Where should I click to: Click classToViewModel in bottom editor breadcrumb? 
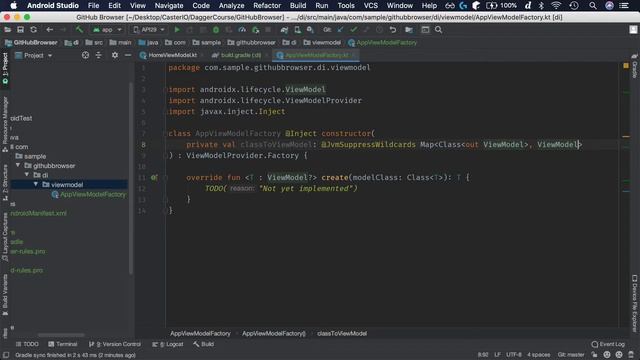coord(342,333)
